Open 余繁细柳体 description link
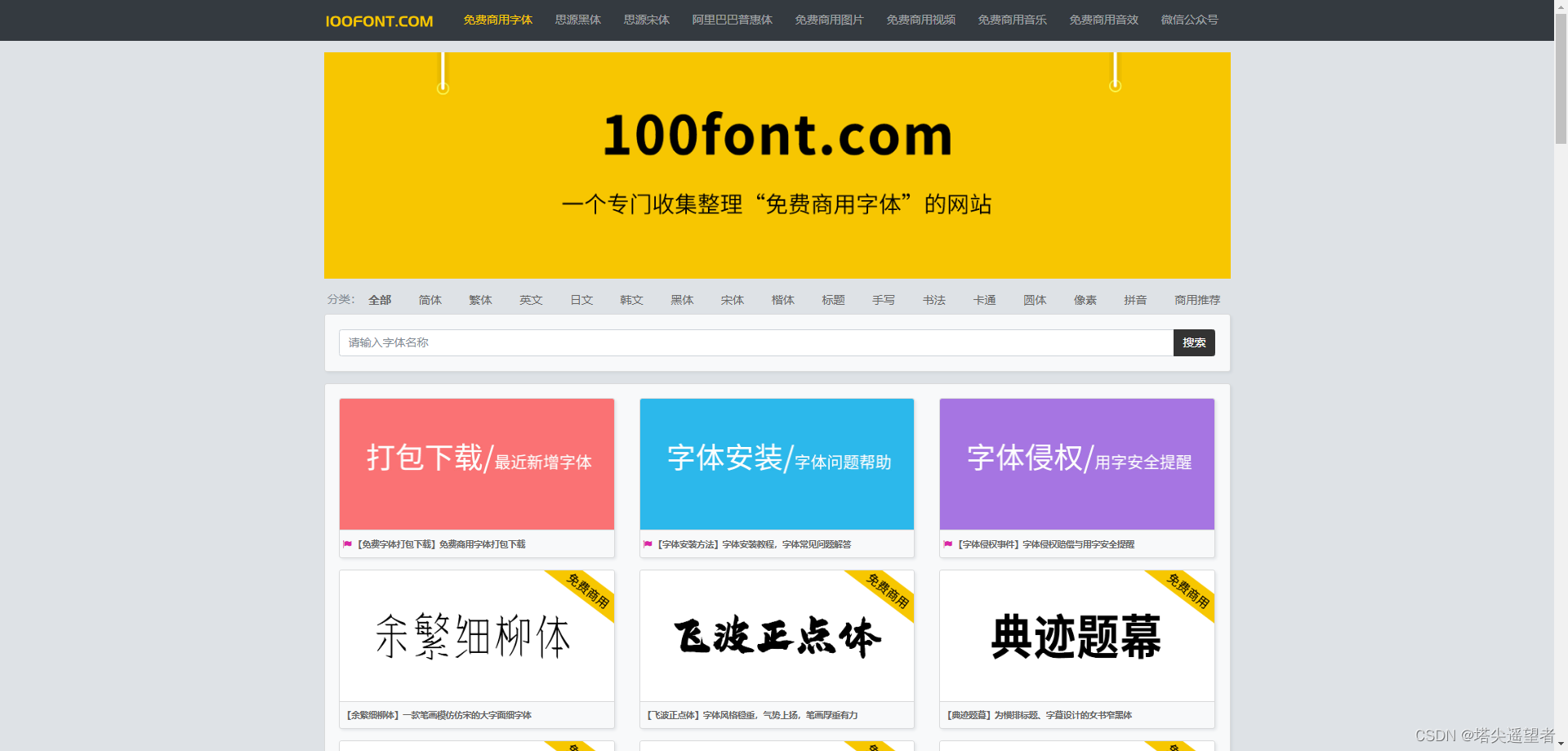 439,715
